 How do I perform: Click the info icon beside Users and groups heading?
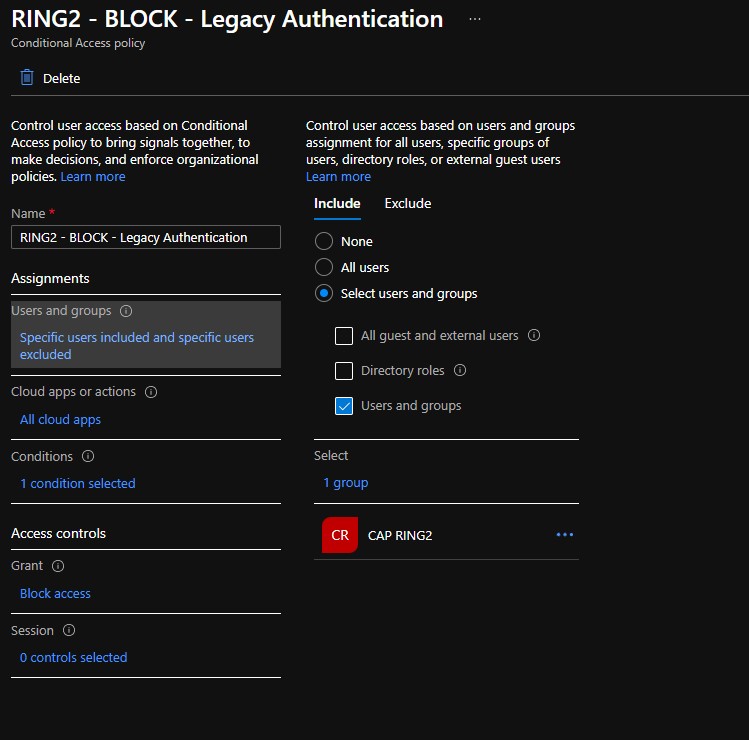pyautogui.click(x=126, y=311)
